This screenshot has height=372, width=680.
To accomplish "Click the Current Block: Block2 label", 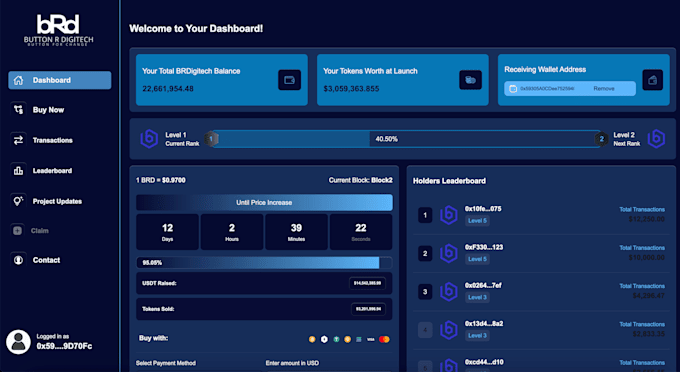I will click(360, 180).
